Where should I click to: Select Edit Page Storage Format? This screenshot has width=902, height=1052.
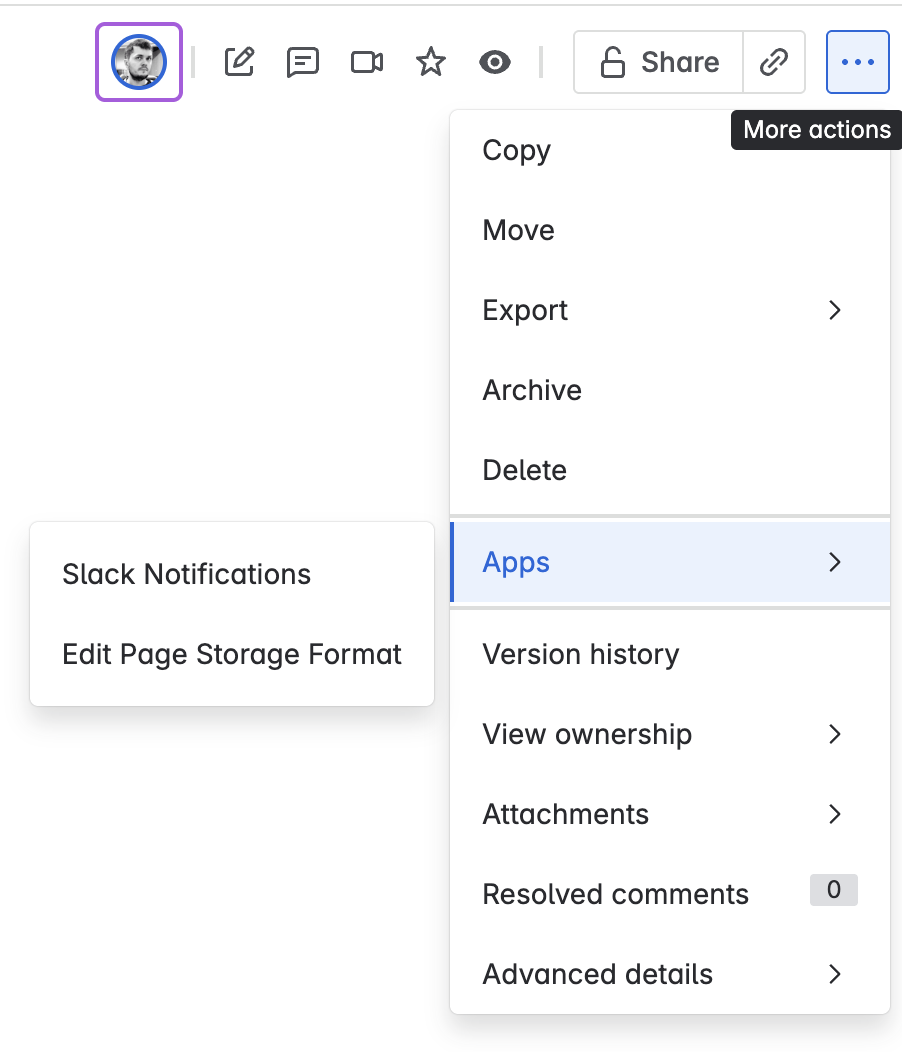pos(232,654)
